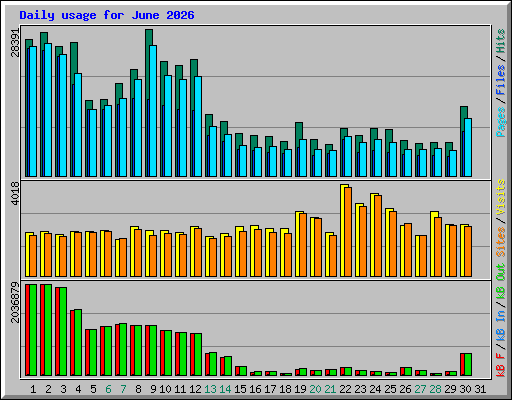Image resolution: width=512 pixels, height=400 pixels.
Task: Click day label 30 on the x-axis
Action: click(x=465, y=389)
